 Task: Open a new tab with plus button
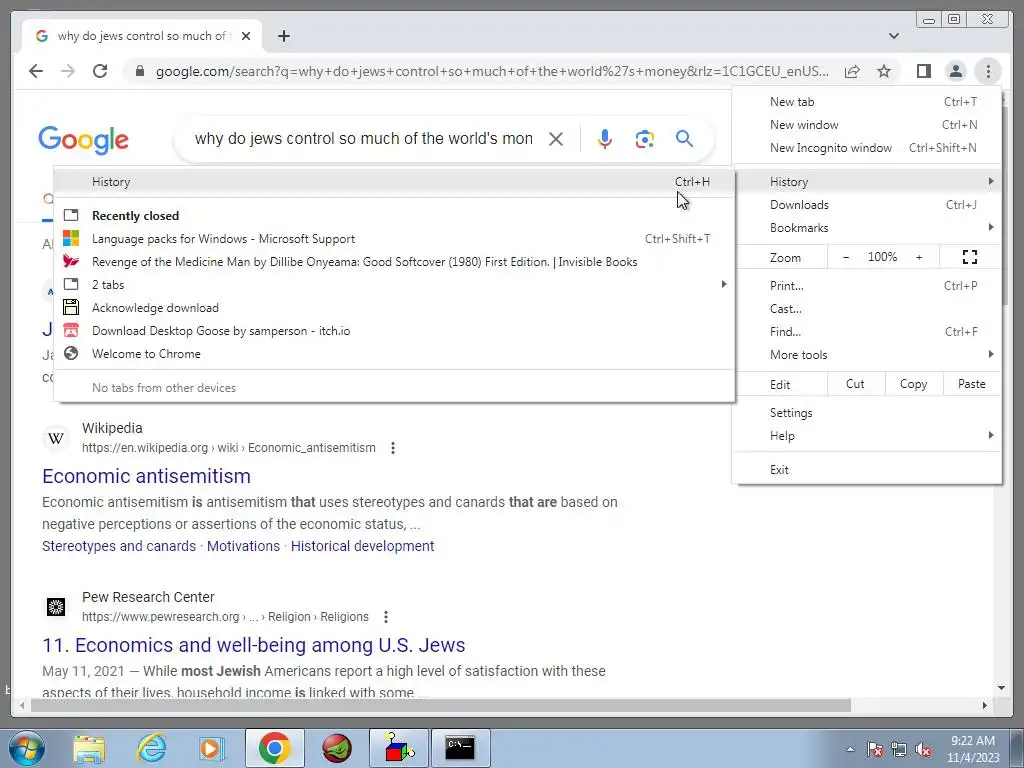[x=283, y=36]
